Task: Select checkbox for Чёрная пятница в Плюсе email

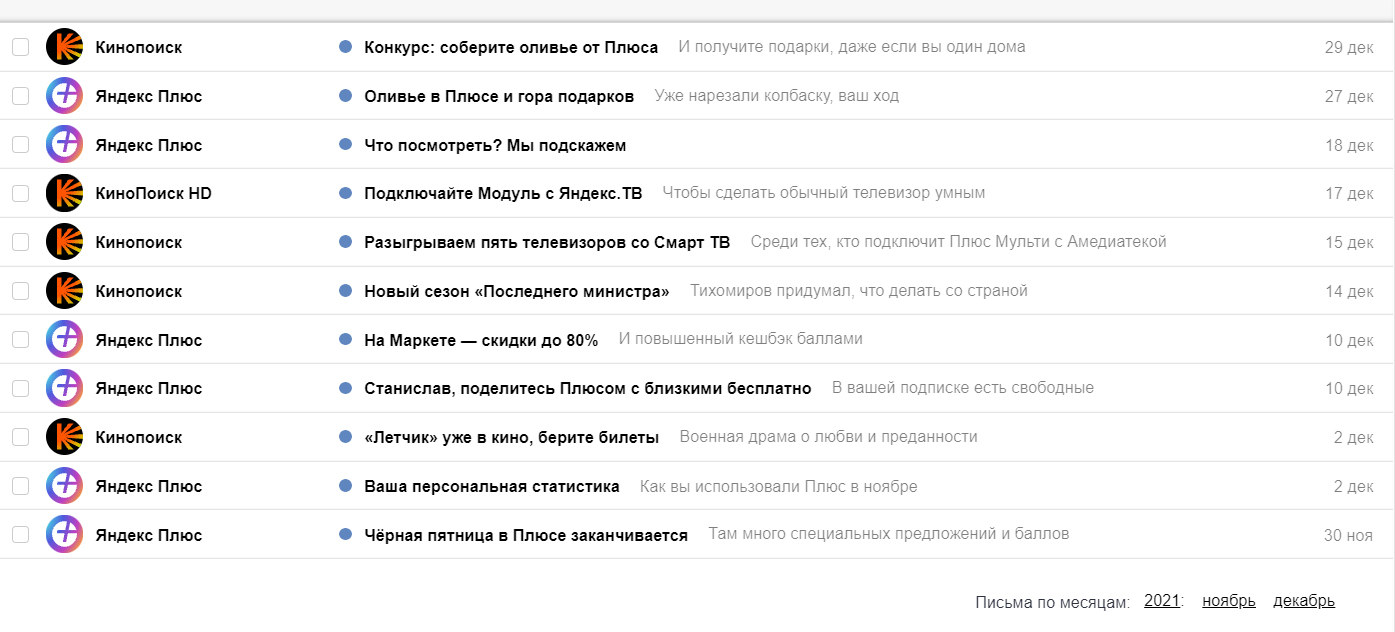Action: (x=20, y=535)
